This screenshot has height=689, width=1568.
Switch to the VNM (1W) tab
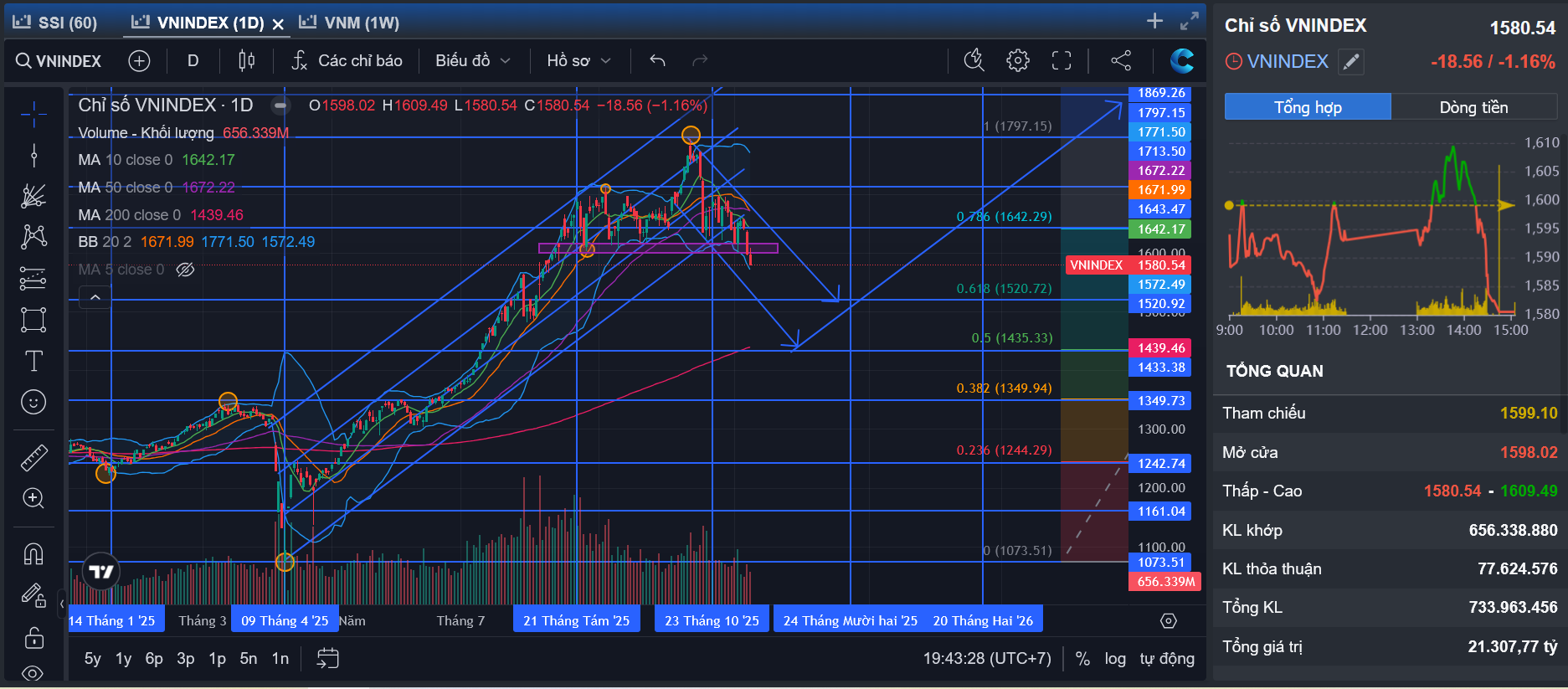pyautogui.click(x=349, y=23)
